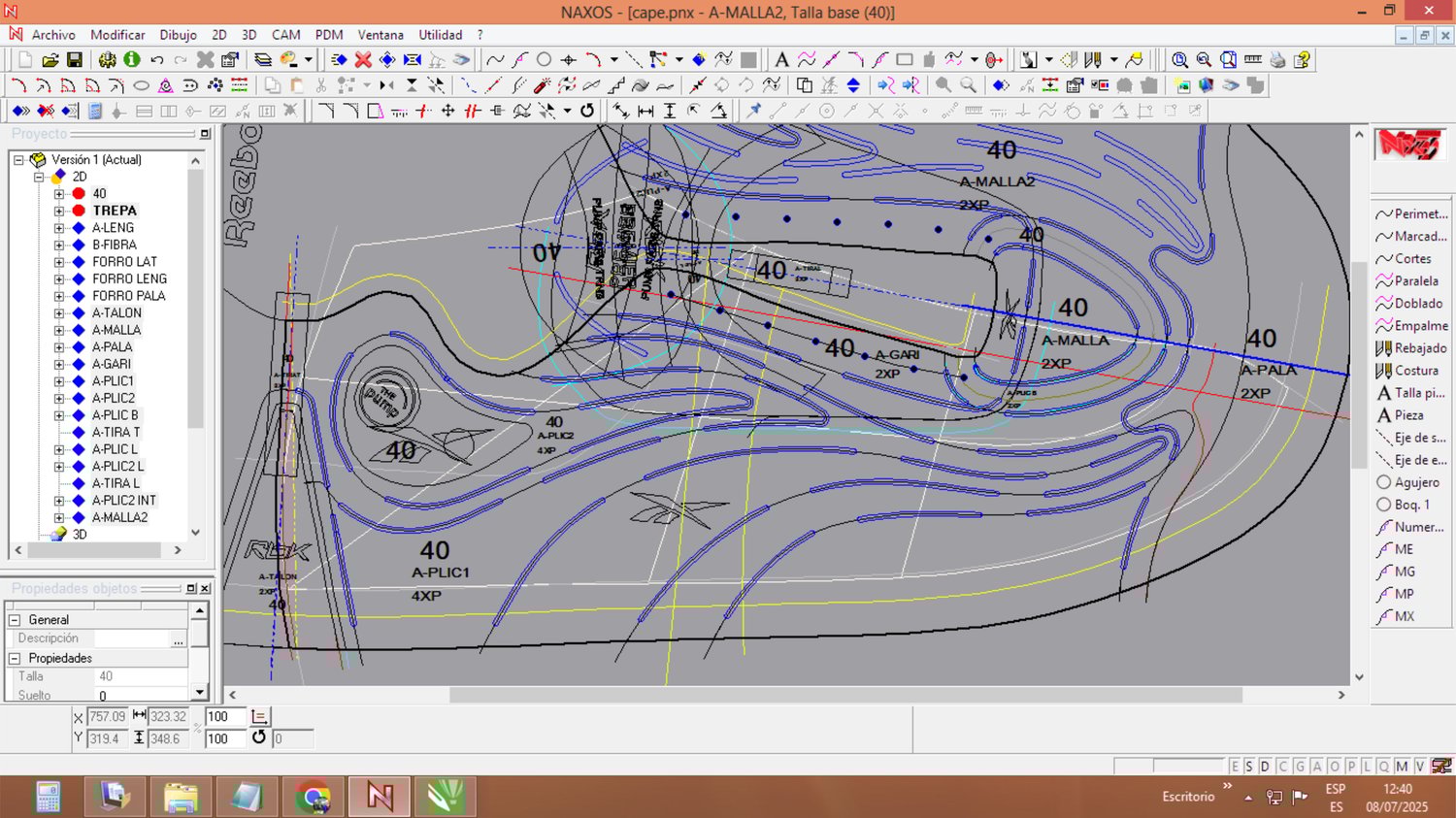Click the canvas horizontal scrollbar

pos(845,695)
